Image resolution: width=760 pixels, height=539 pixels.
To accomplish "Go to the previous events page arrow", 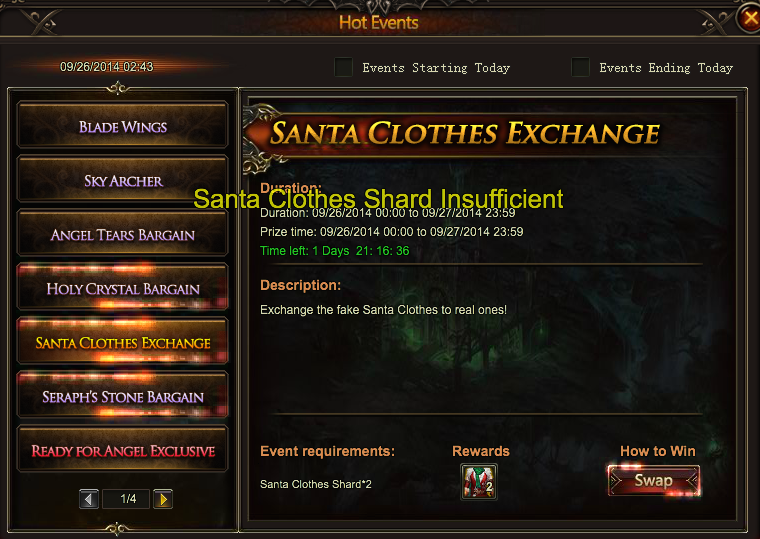I will tap(89, 499).
